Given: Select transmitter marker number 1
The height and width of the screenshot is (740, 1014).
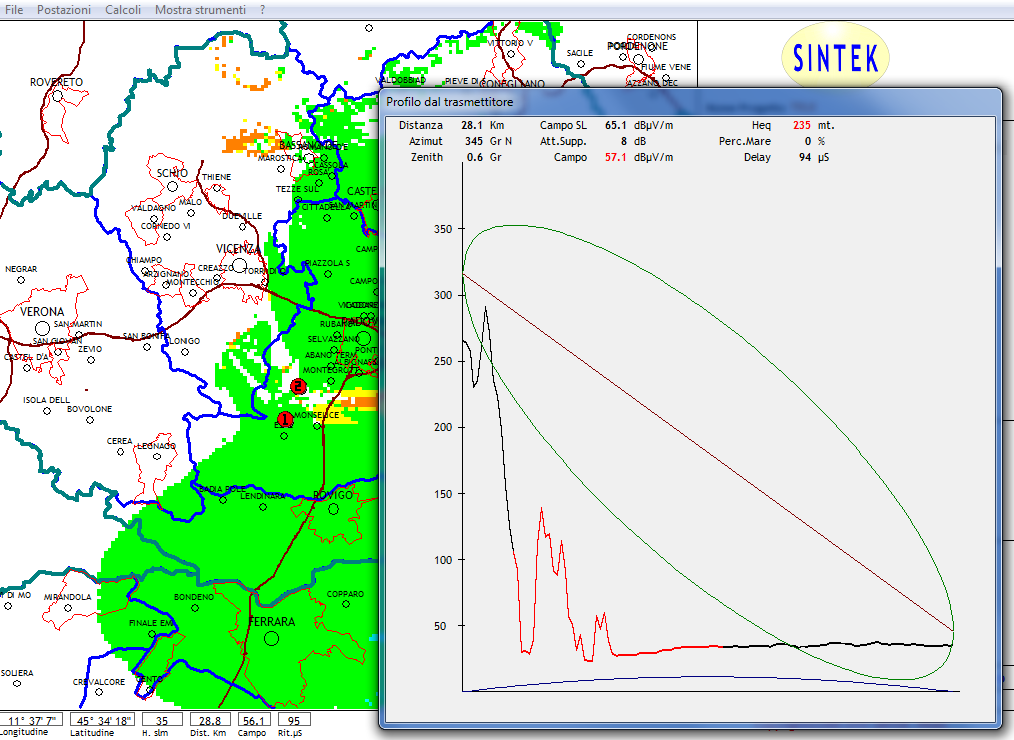Looking at the screenshot, I should [284, 418].
